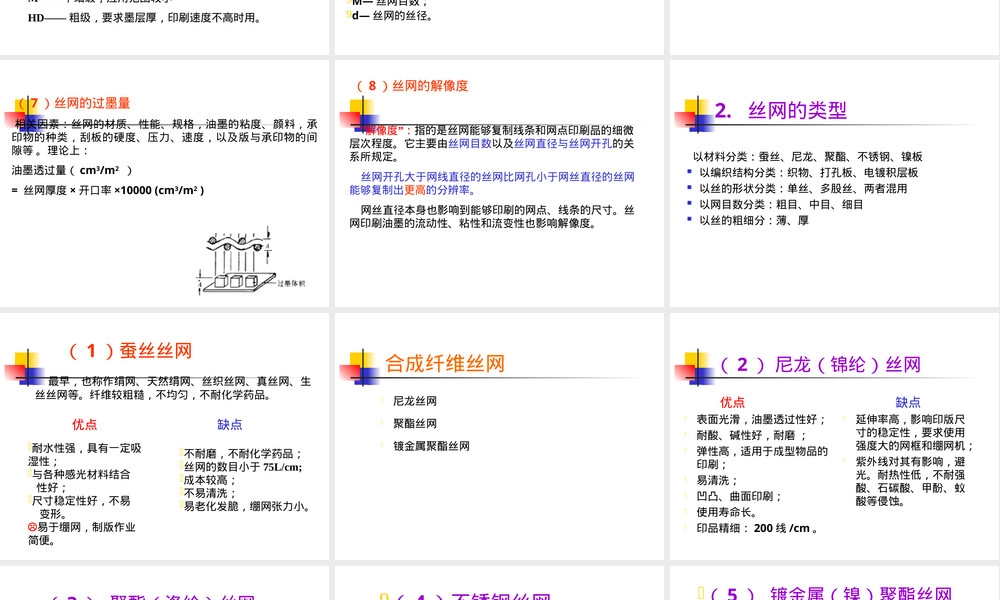The width and height of the screenshot is (1000, 600).
Task: Click the bullet 以编织结构分类：织物、打孔板、电镀积层板
Action: [x=808, y=172]
